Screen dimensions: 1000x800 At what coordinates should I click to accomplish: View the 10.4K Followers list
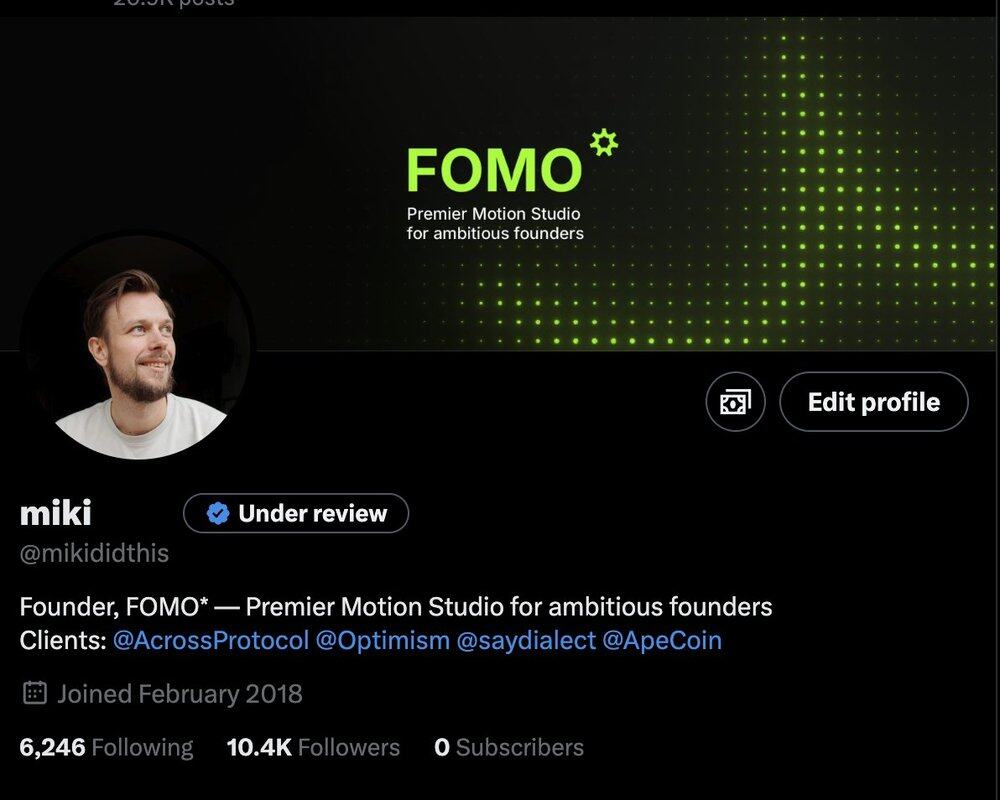tap(313, 747)
